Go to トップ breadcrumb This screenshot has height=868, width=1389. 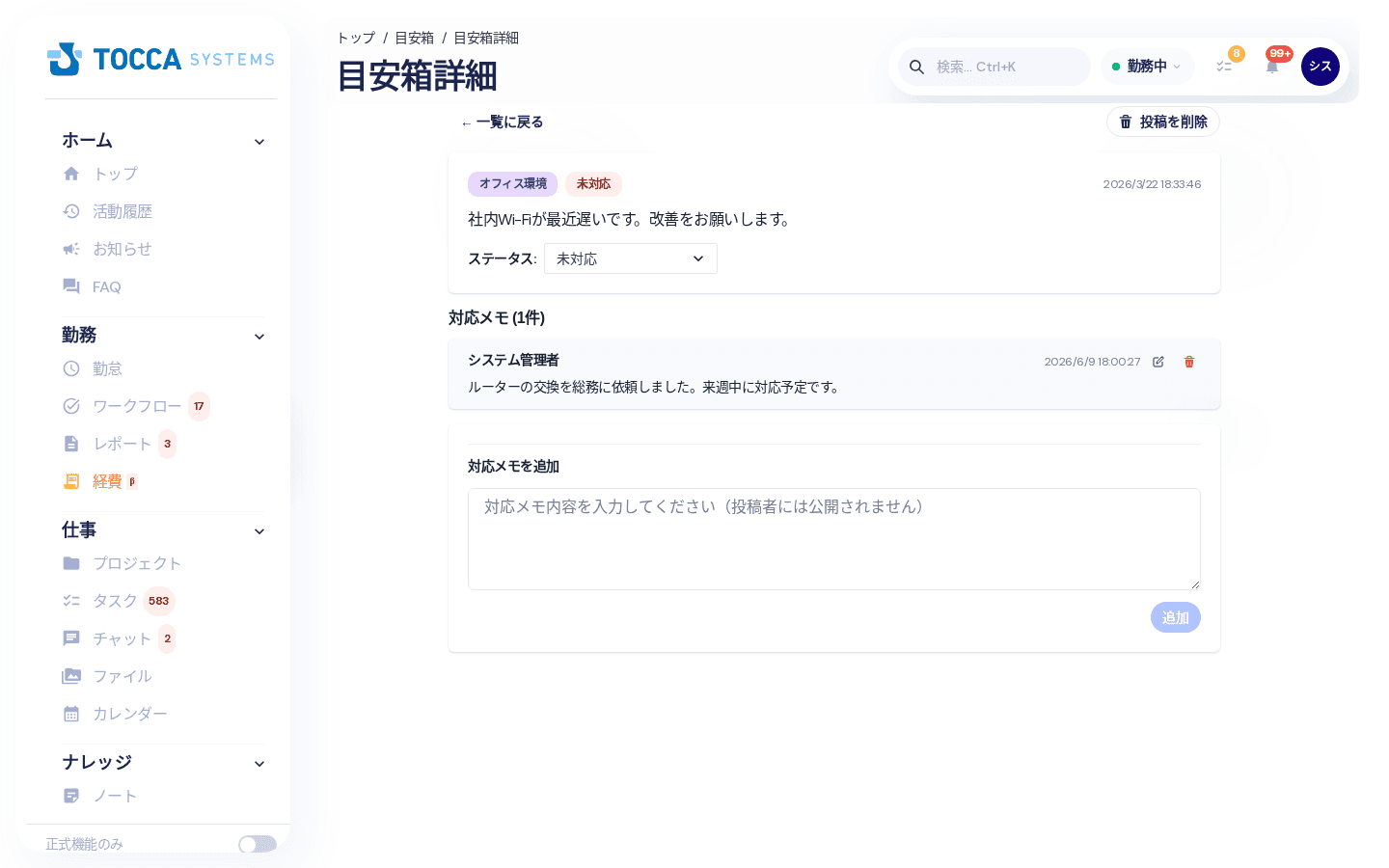(x=356, y=38)
